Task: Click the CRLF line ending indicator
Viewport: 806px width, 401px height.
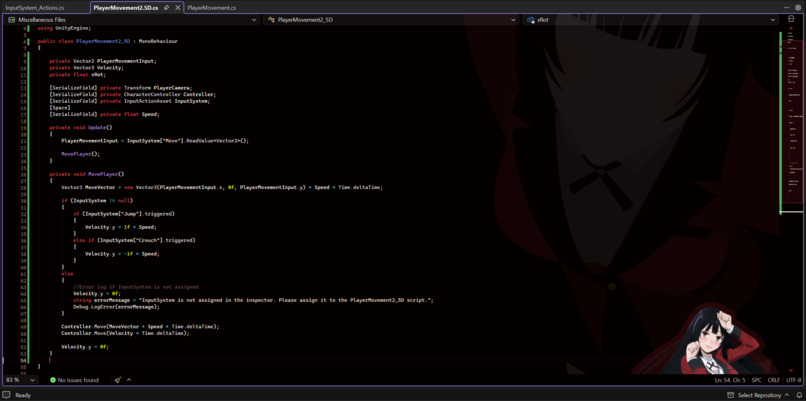Action: [773, 380]
